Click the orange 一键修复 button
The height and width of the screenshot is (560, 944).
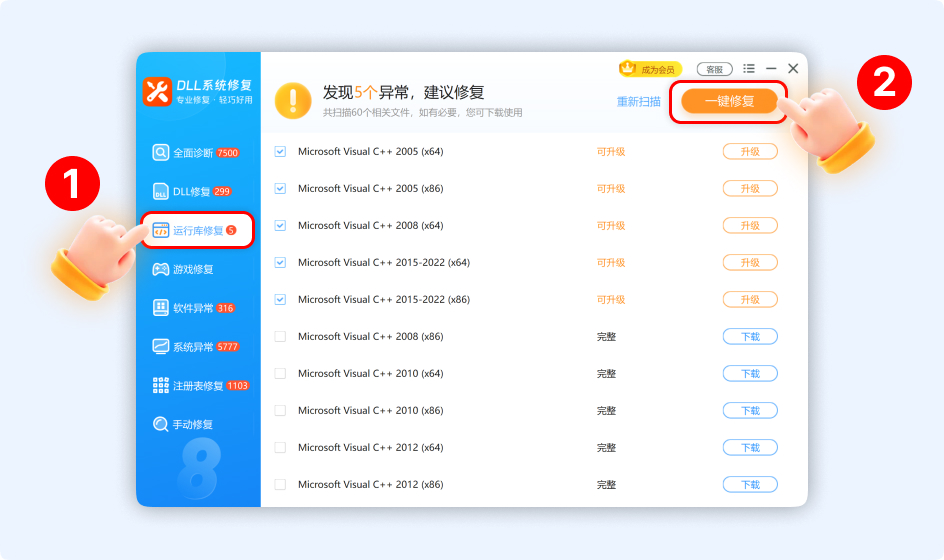729,101
